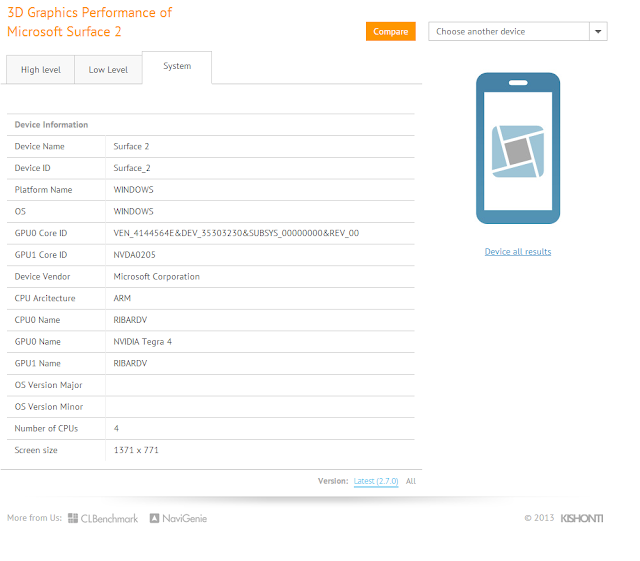Open the 'Device all results' link
The image size is (640, 561).
tap(518, 252)
